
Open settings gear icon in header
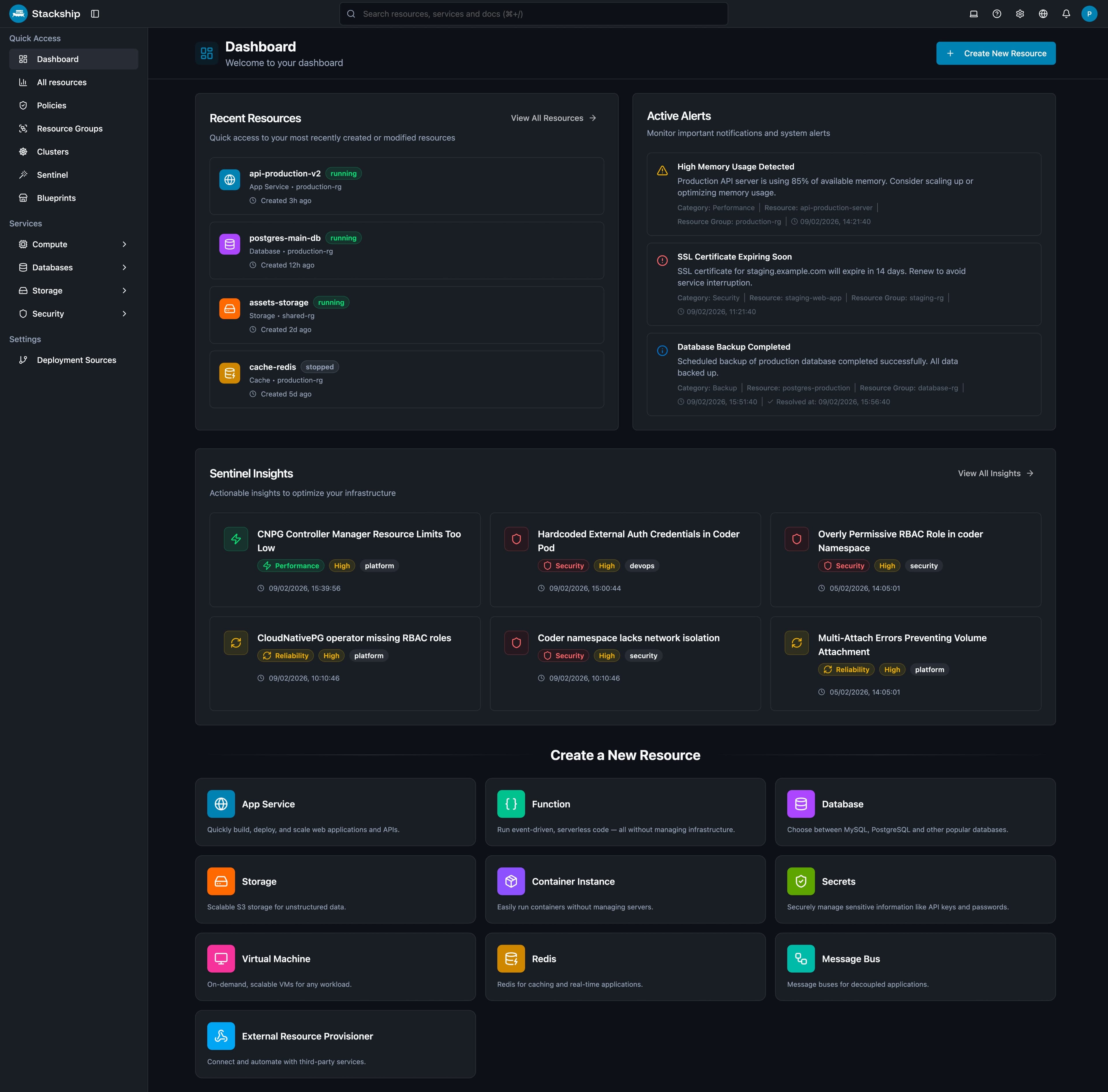coord(1020,14)
